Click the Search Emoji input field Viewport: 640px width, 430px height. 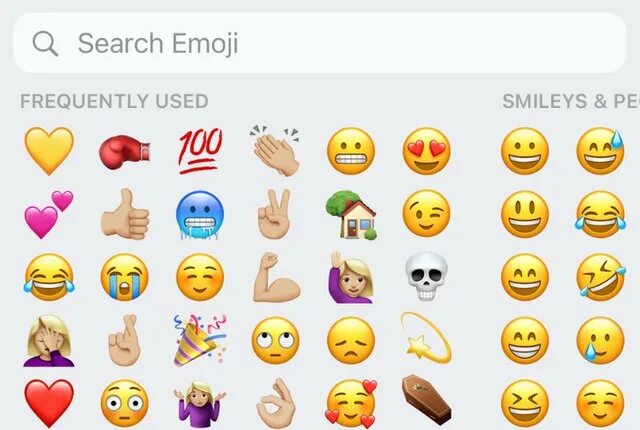[x=320, y=43]
